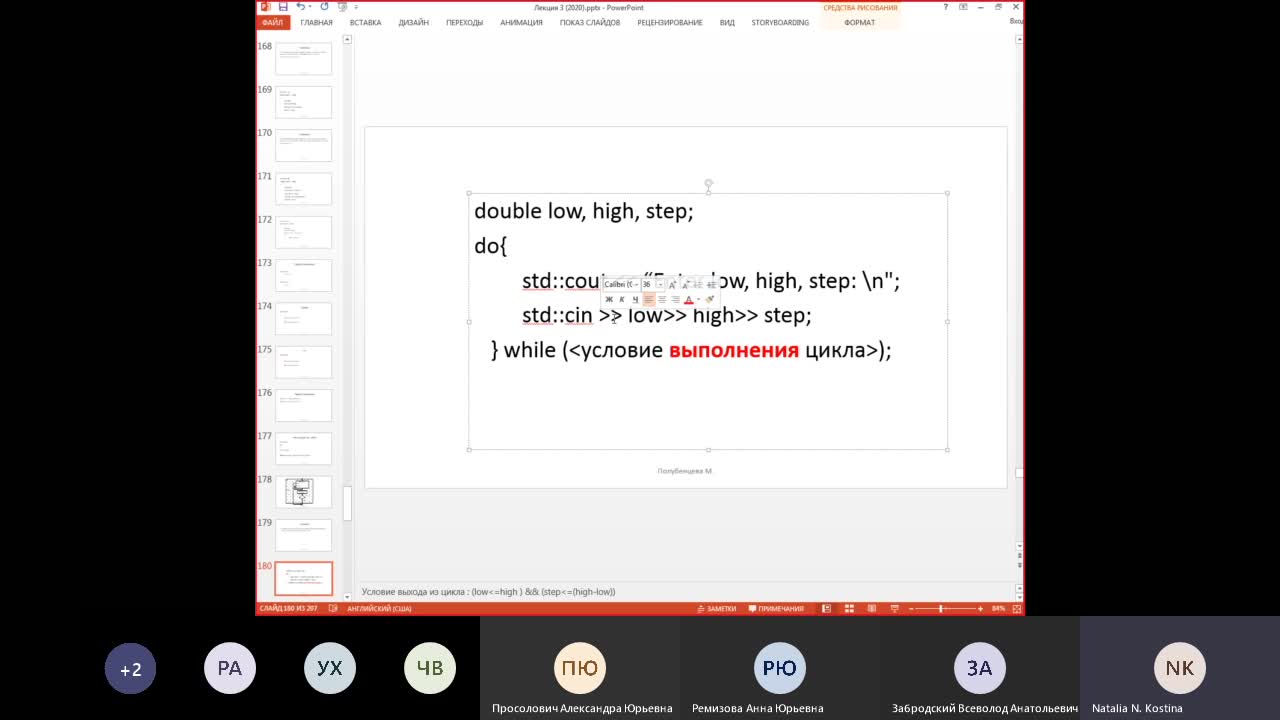The width and height of the screenshot is (1280, 720).
Task: Switch to АНИМАЦИЯ ribbon tab
Action: [521, 22]
